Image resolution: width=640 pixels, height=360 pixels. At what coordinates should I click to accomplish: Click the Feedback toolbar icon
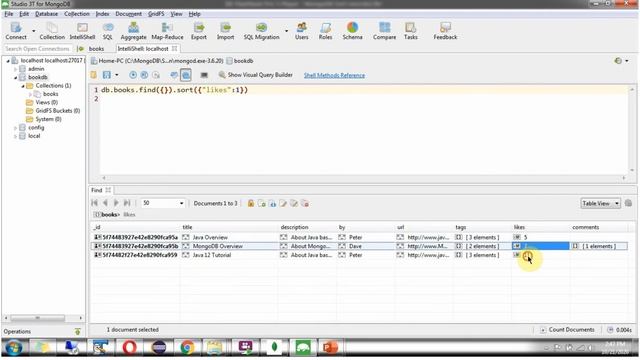click(445, 31)
